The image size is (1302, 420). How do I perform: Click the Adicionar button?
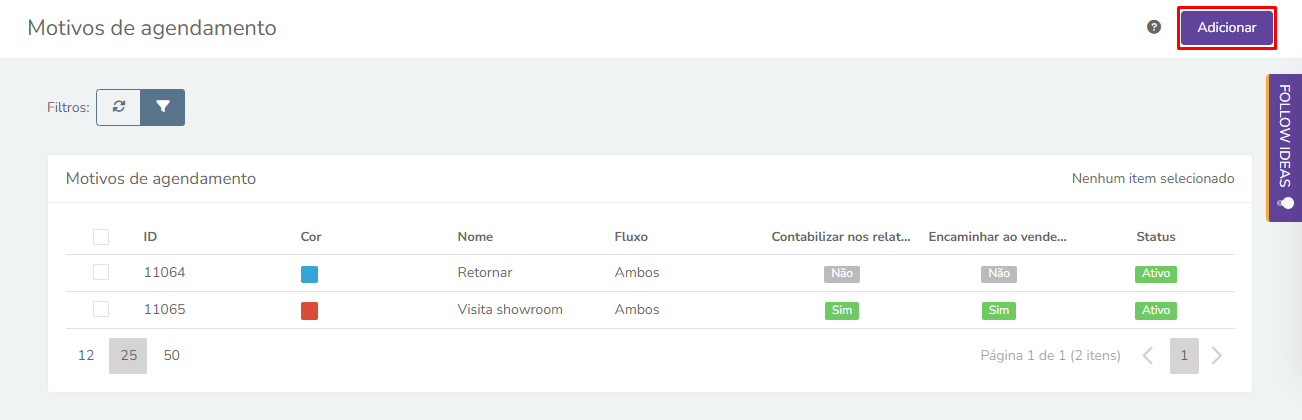(1227, 28)
